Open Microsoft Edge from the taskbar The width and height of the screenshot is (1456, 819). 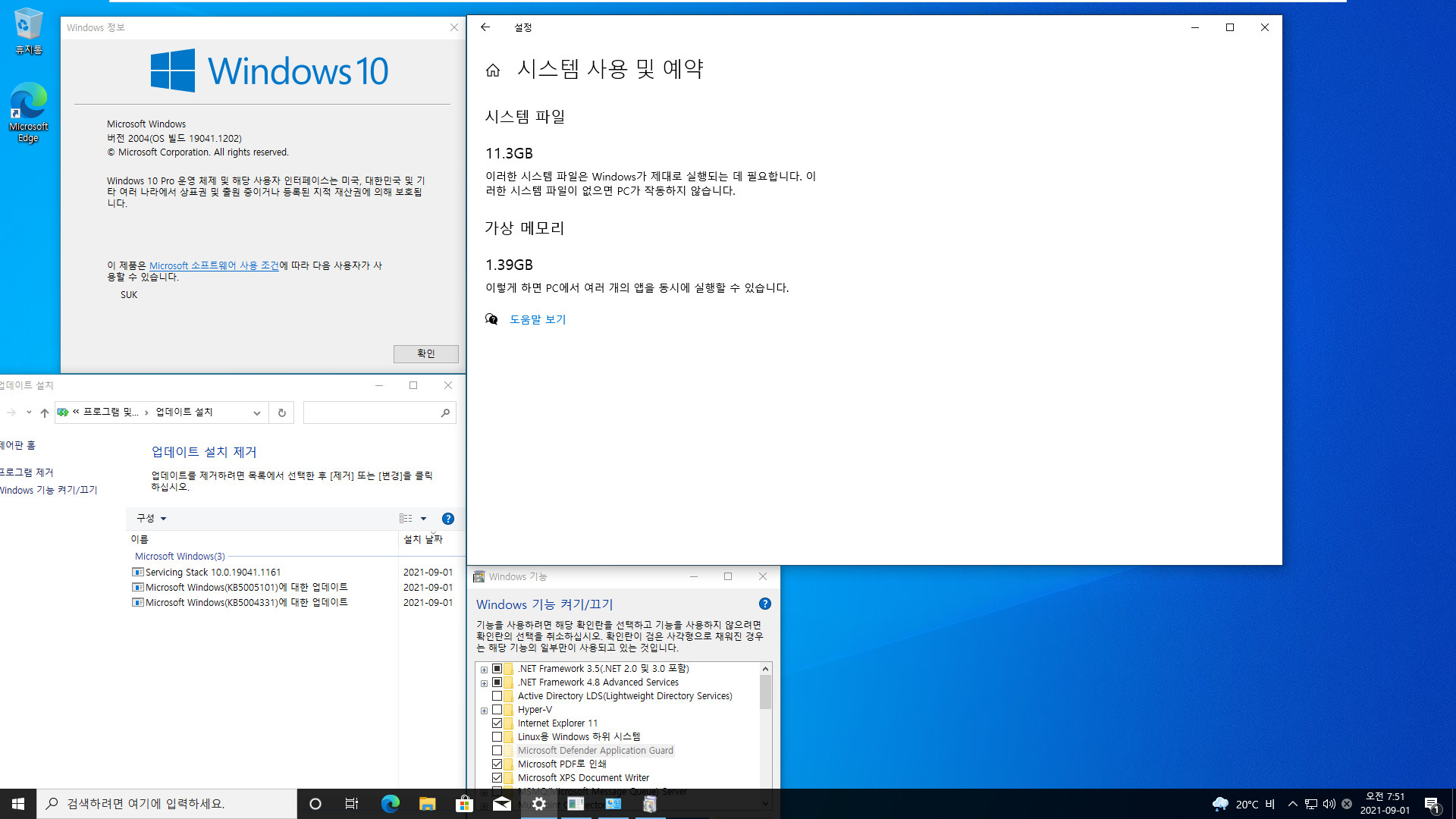click(390, 804)
